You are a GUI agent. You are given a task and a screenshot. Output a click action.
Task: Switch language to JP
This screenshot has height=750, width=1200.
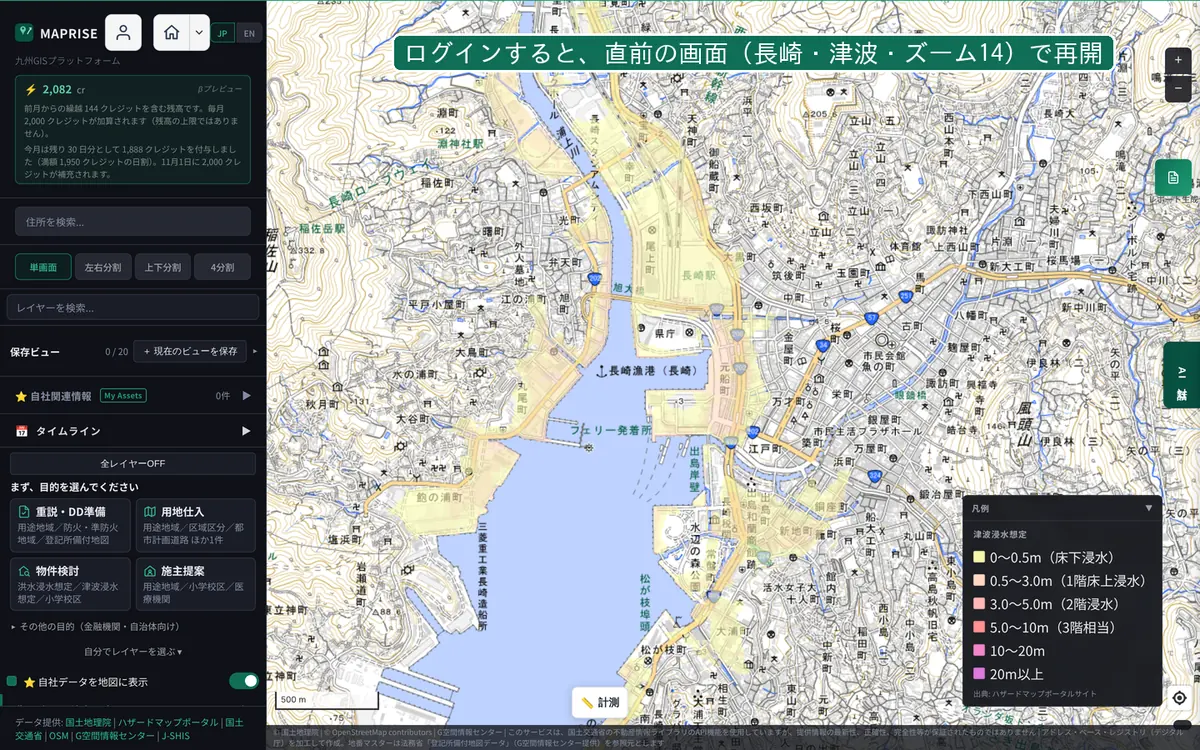[224, 33]
